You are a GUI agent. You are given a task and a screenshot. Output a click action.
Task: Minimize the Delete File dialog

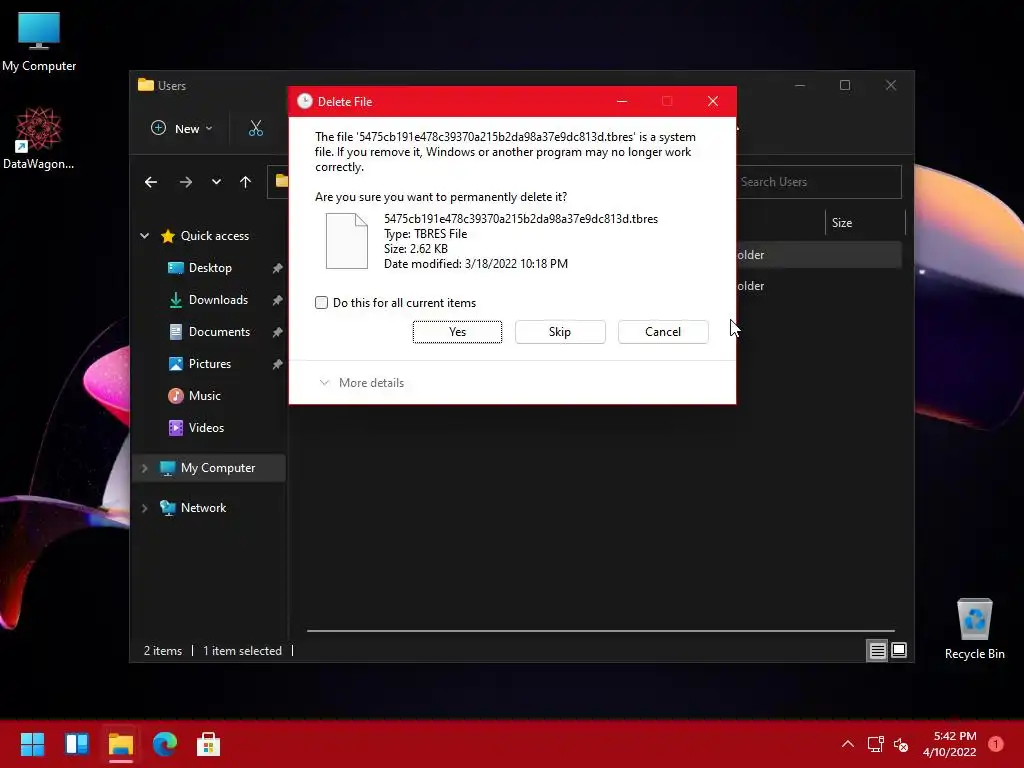622,101
